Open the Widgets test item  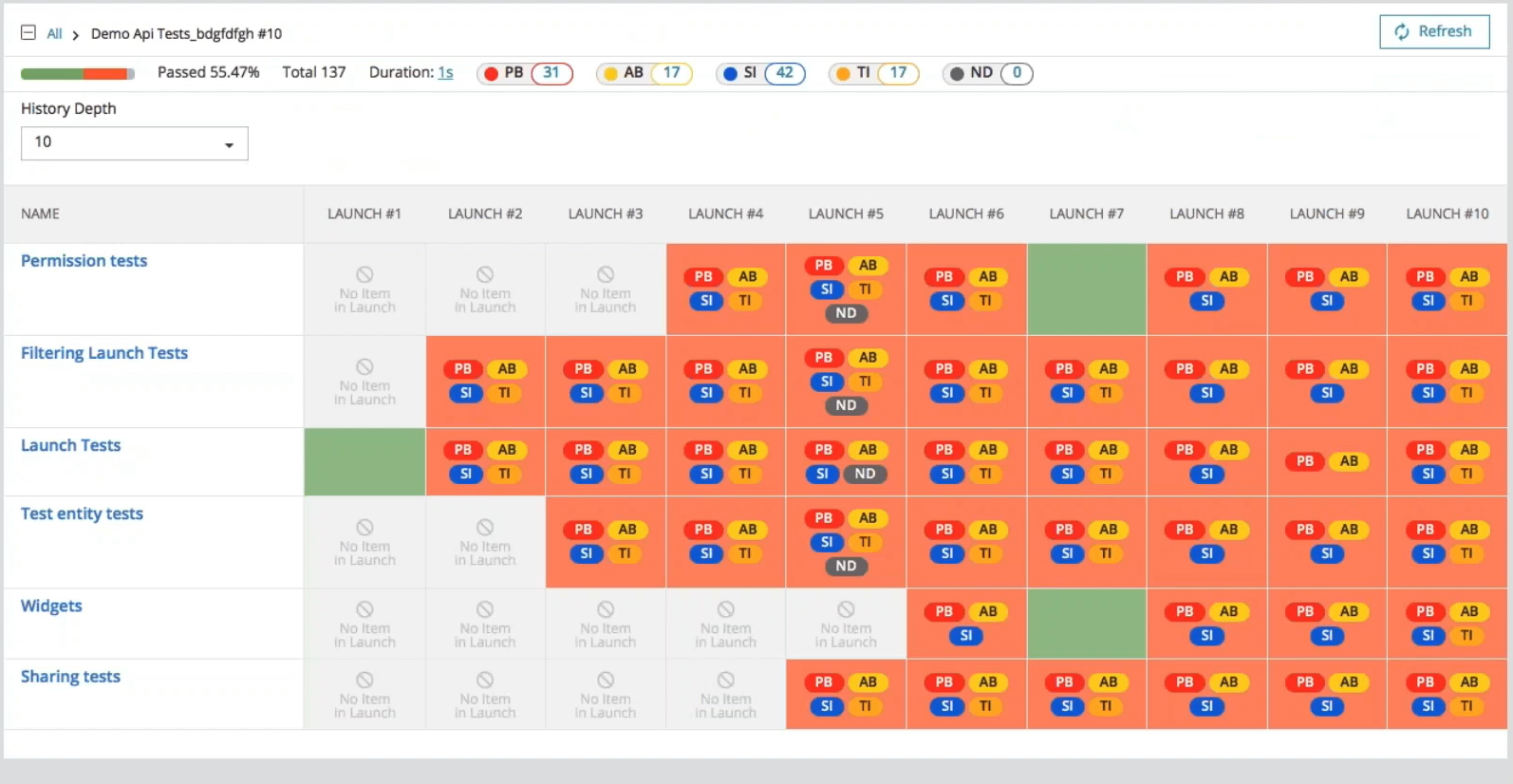51,606
